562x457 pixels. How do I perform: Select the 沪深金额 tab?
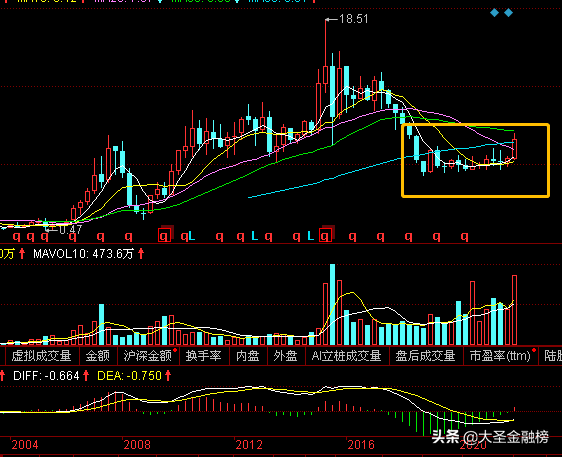[x=148, y=356]
